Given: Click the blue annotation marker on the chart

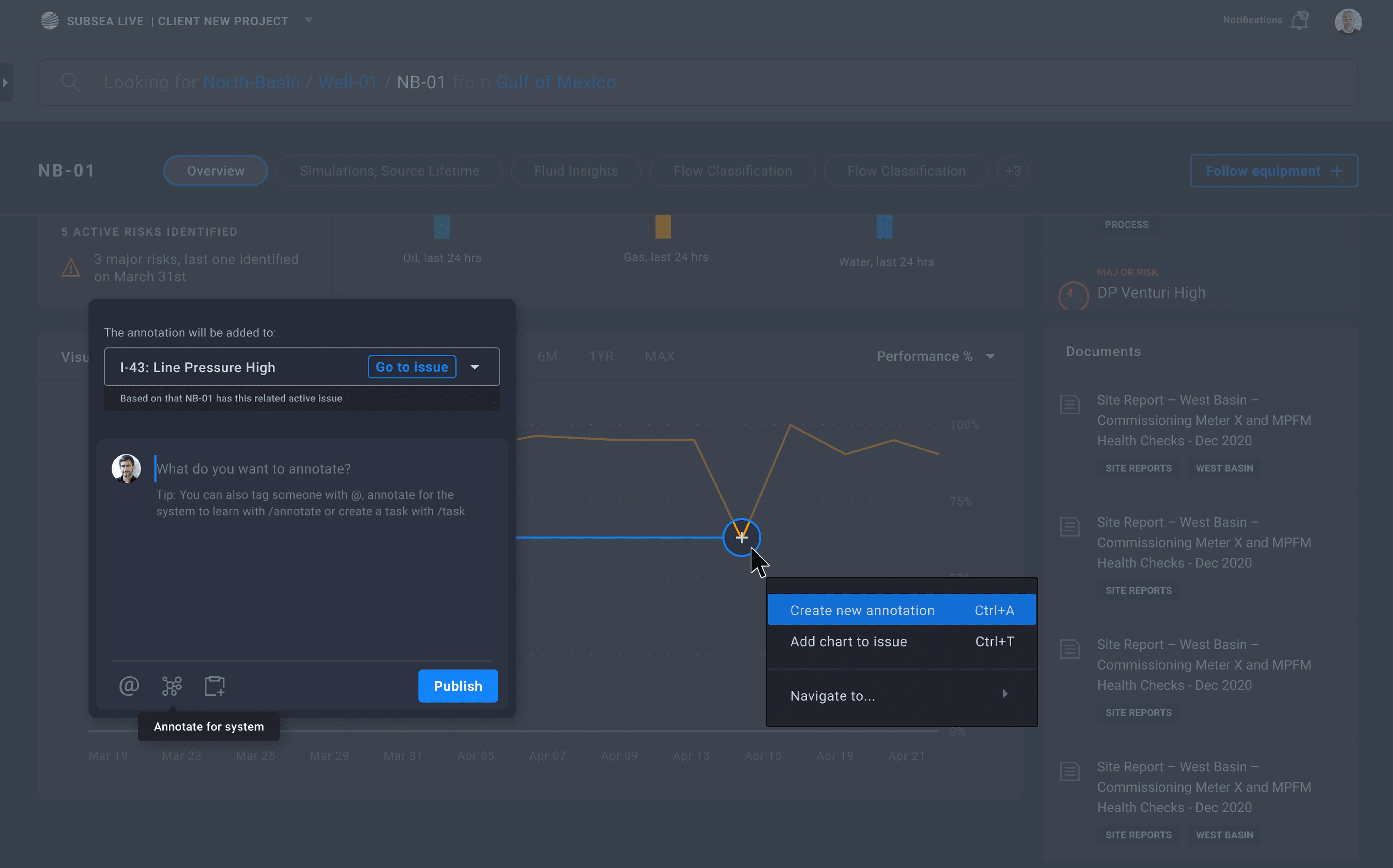Looking at the screenshot, I should 741,537.
